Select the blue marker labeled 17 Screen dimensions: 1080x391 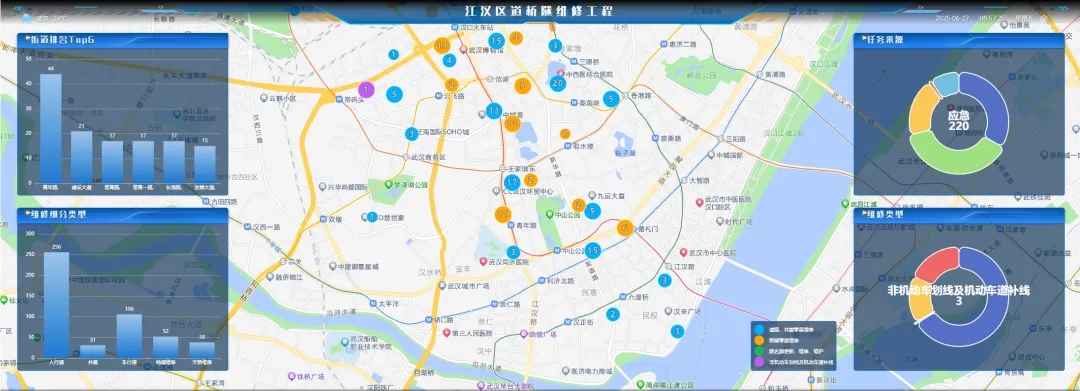511,182
